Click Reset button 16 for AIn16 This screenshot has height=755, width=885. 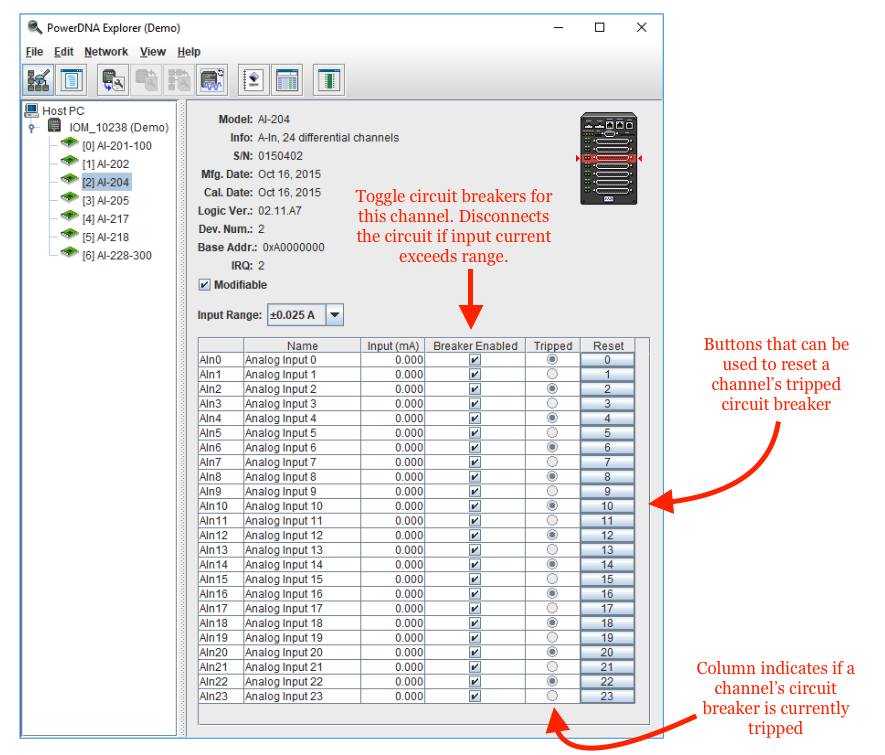[607, 594]
